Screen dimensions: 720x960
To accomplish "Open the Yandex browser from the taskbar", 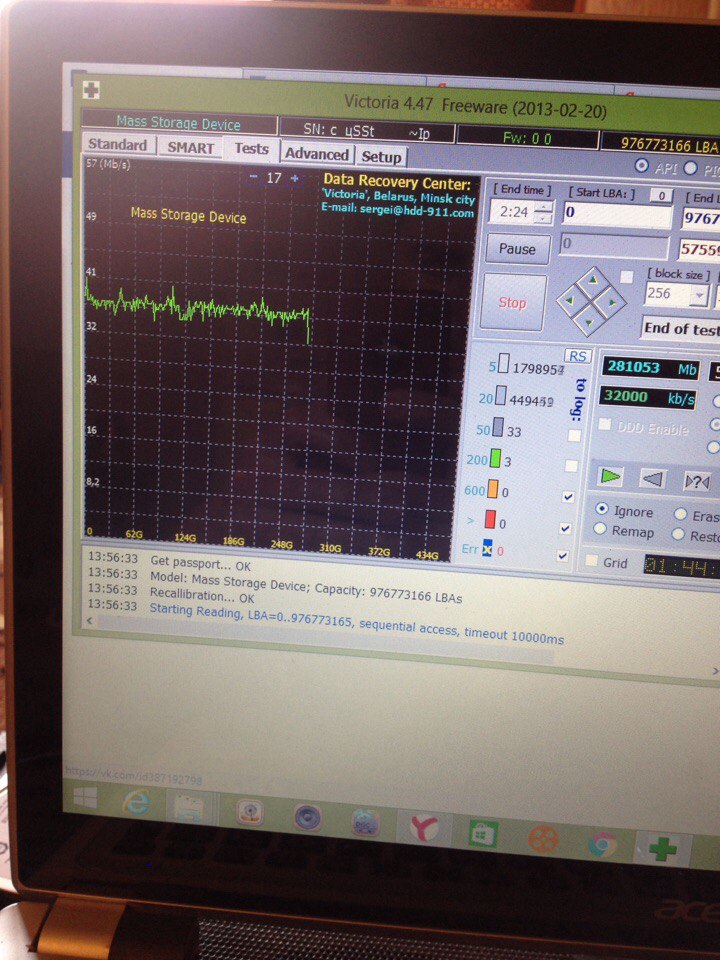I will click(x=424, y=828).
